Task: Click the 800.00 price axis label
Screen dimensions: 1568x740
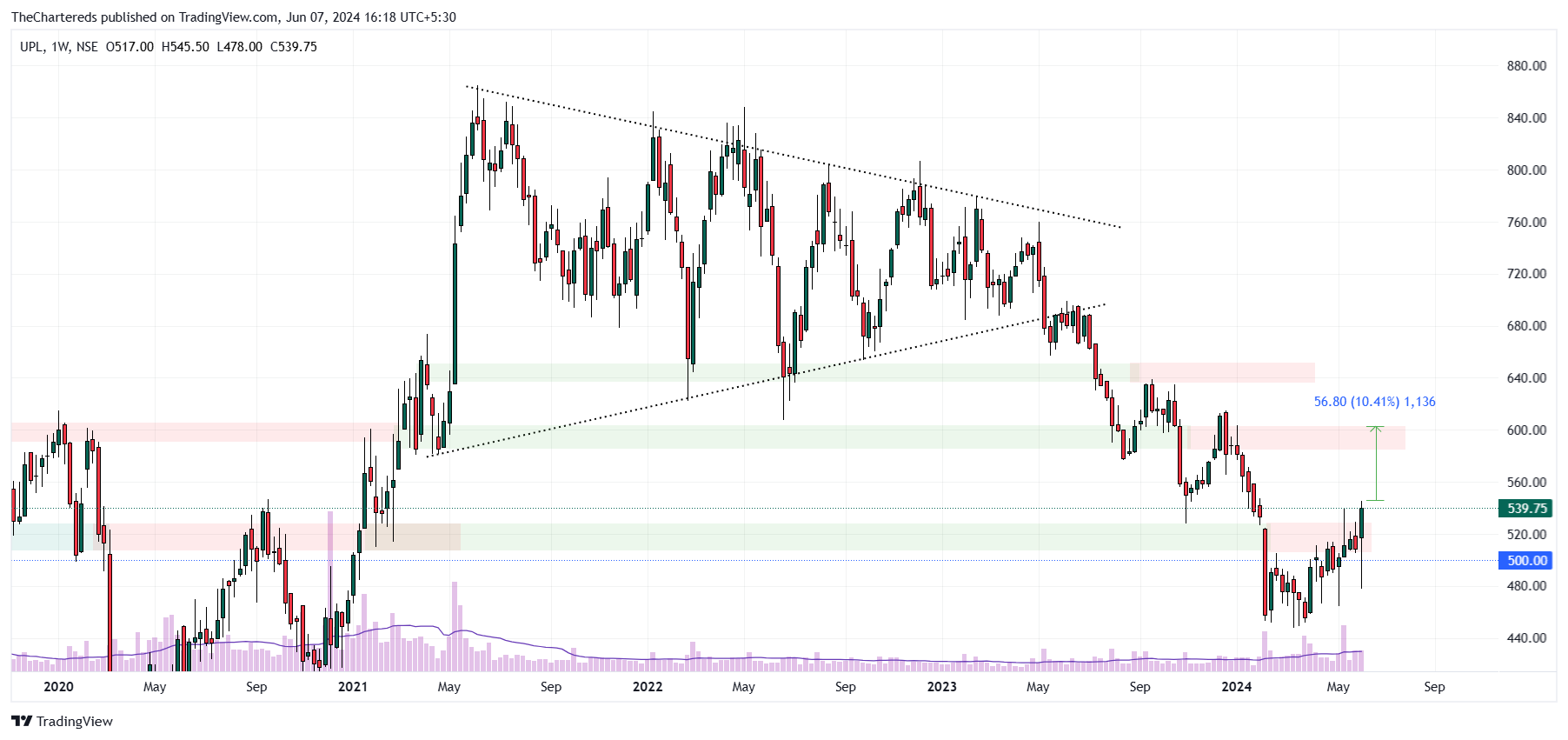Action: [x=1526, y=170]
